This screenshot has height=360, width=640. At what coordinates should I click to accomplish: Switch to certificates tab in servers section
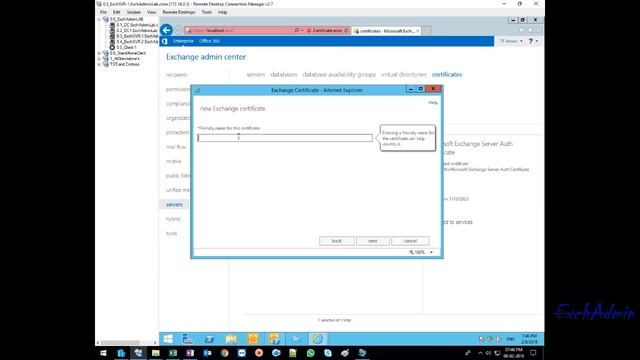coord(447,75)
